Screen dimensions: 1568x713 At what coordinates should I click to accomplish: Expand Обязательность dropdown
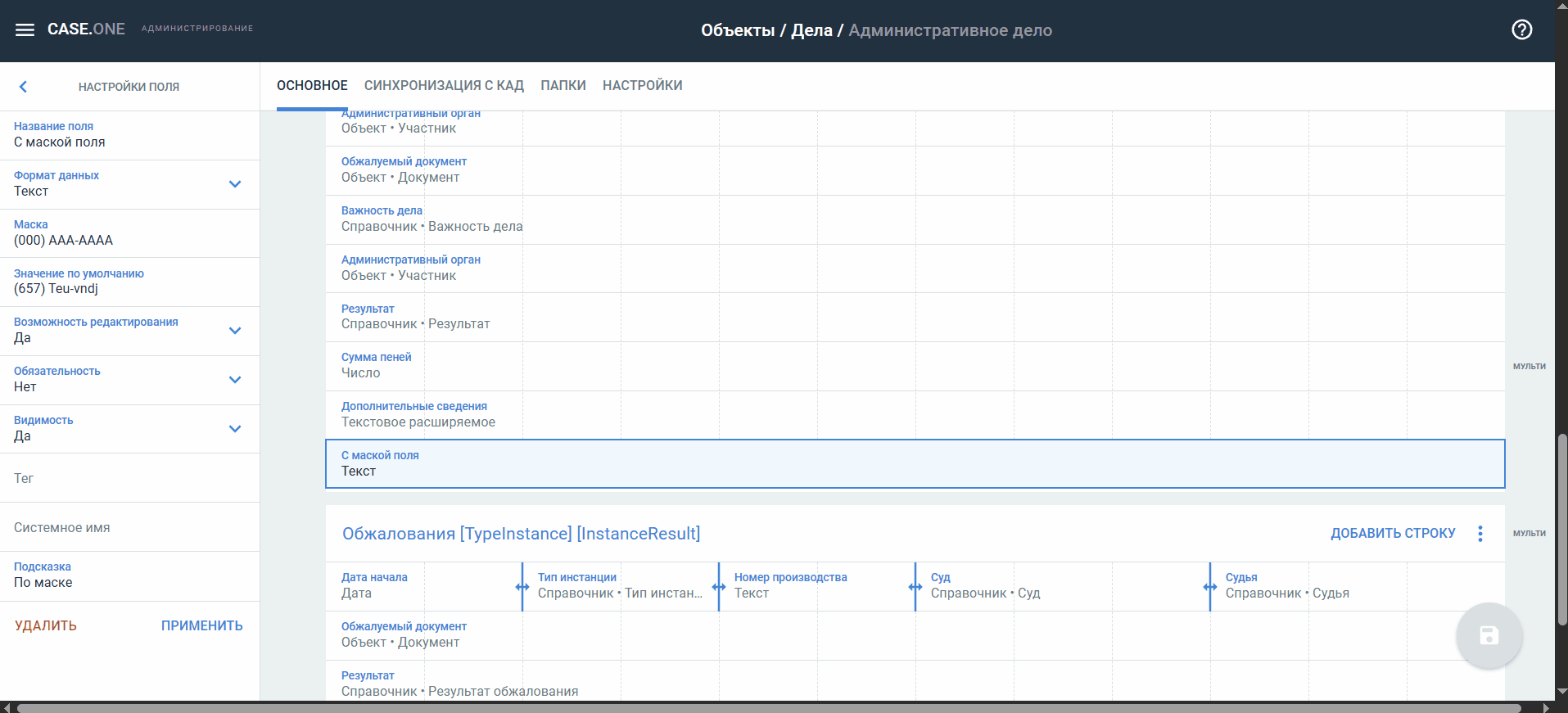point(235,380)
